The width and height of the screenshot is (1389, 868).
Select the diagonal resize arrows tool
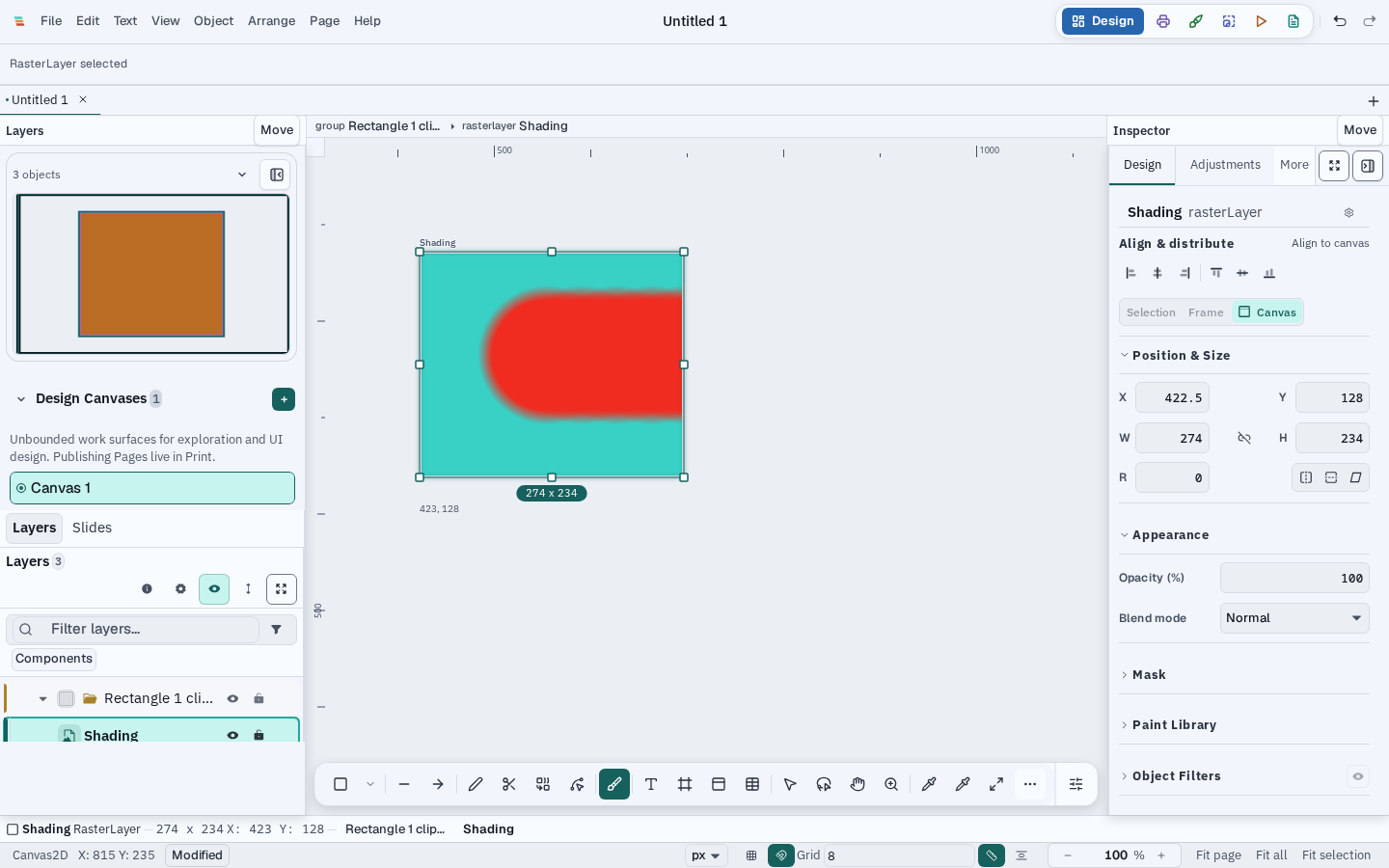[996, 784]
